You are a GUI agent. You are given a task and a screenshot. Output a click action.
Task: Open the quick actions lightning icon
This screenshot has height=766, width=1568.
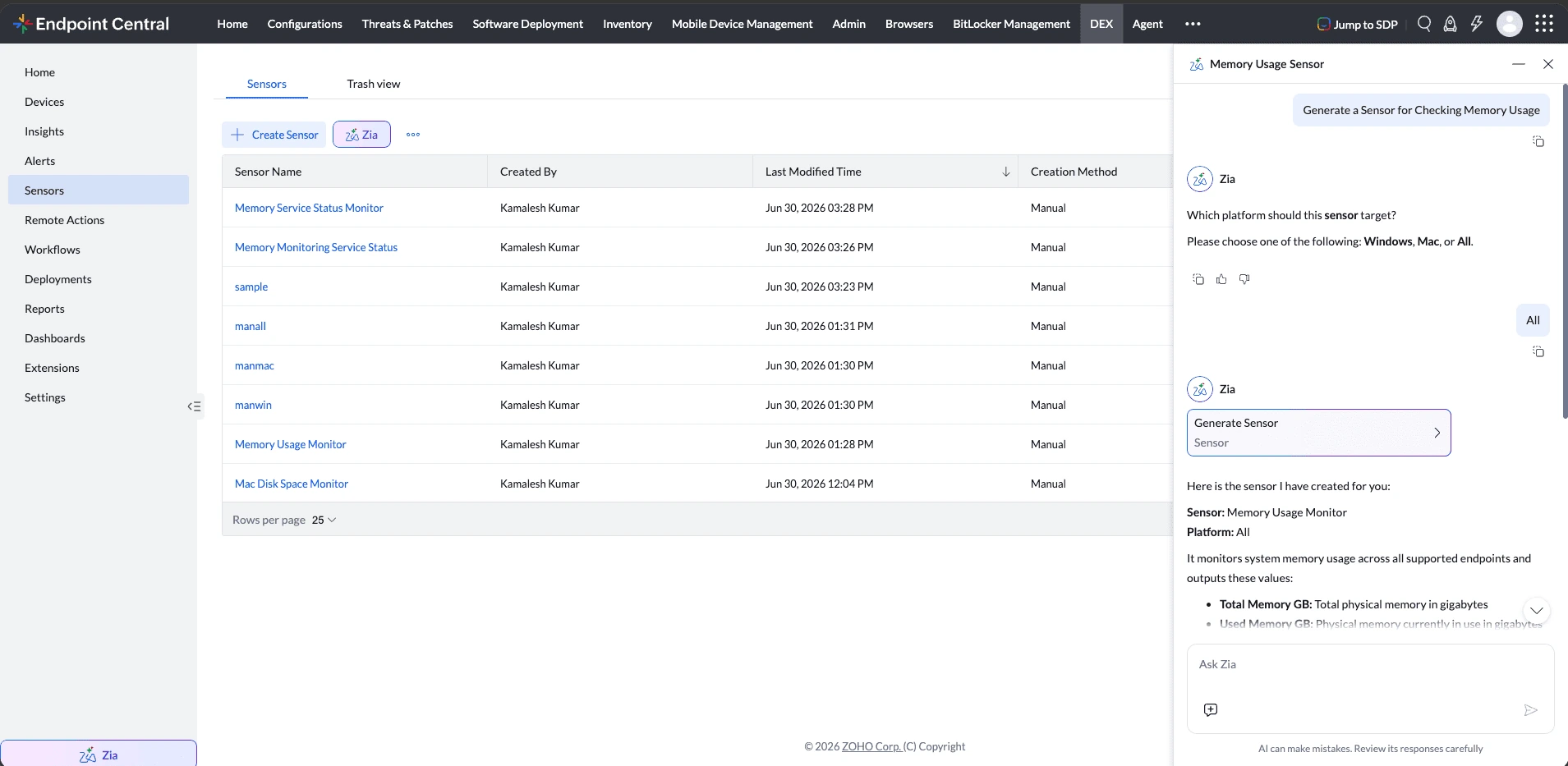click(1477, 24)
